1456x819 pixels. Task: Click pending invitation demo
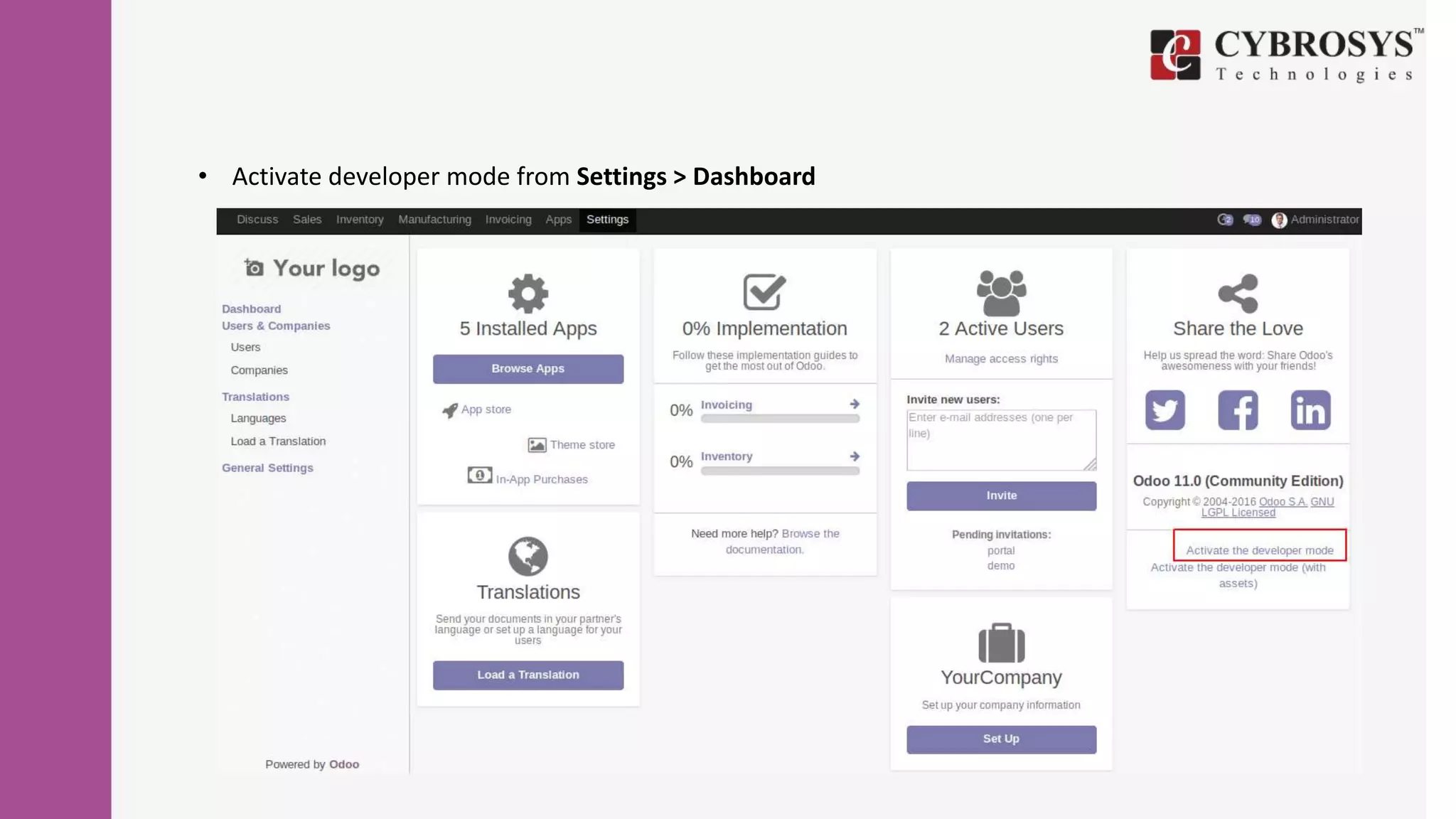[1001, 566]
